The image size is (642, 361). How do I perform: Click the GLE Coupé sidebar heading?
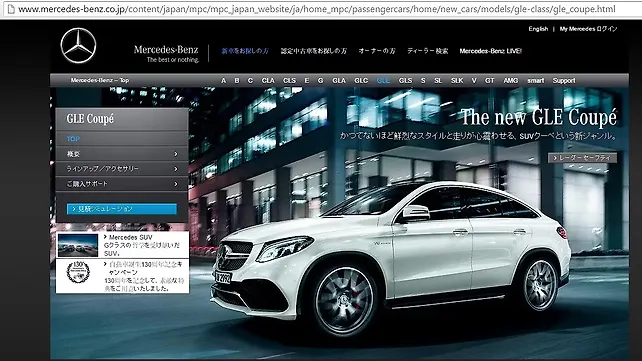90,119
